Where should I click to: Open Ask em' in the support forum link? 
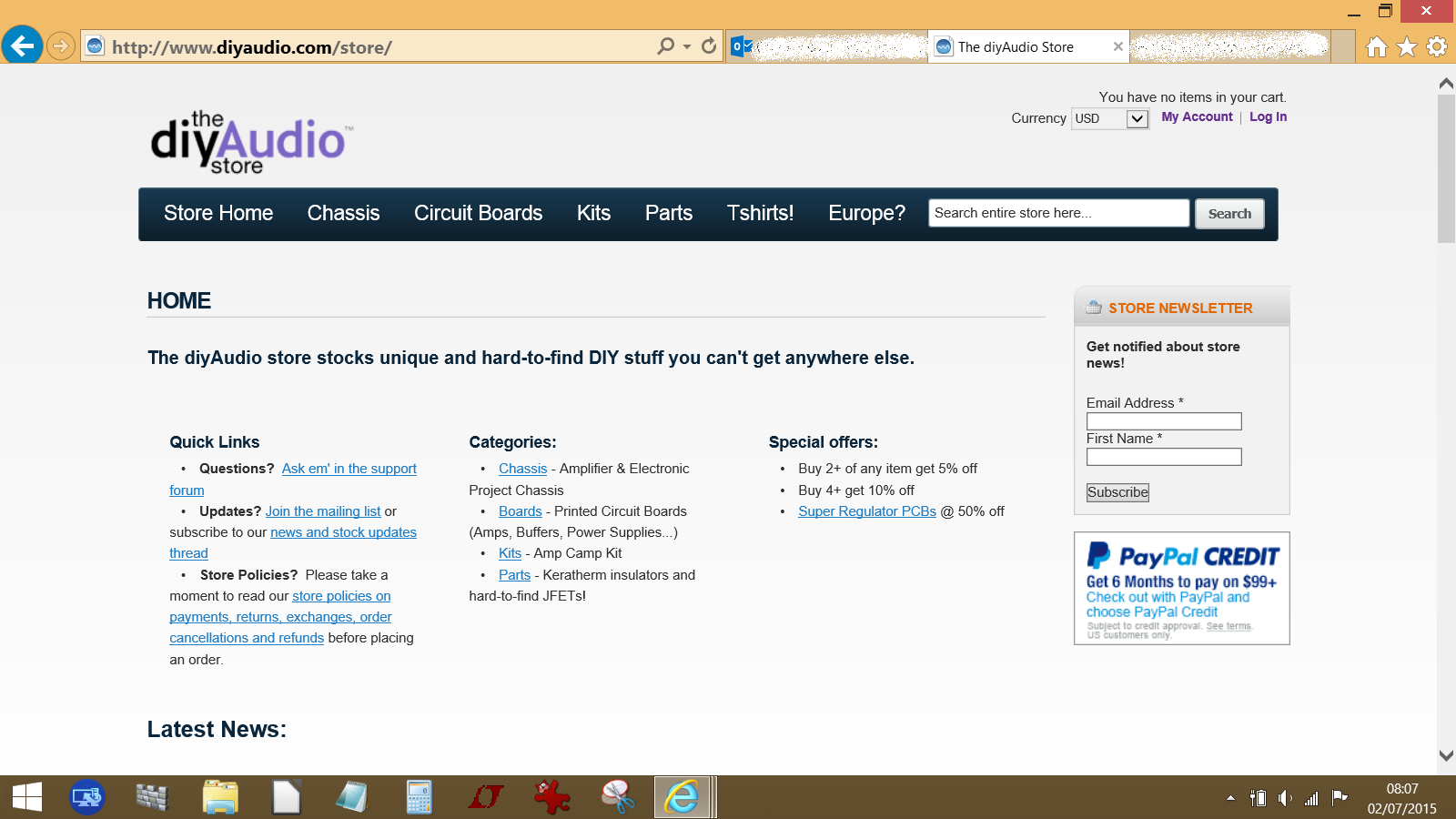(349, 469)
